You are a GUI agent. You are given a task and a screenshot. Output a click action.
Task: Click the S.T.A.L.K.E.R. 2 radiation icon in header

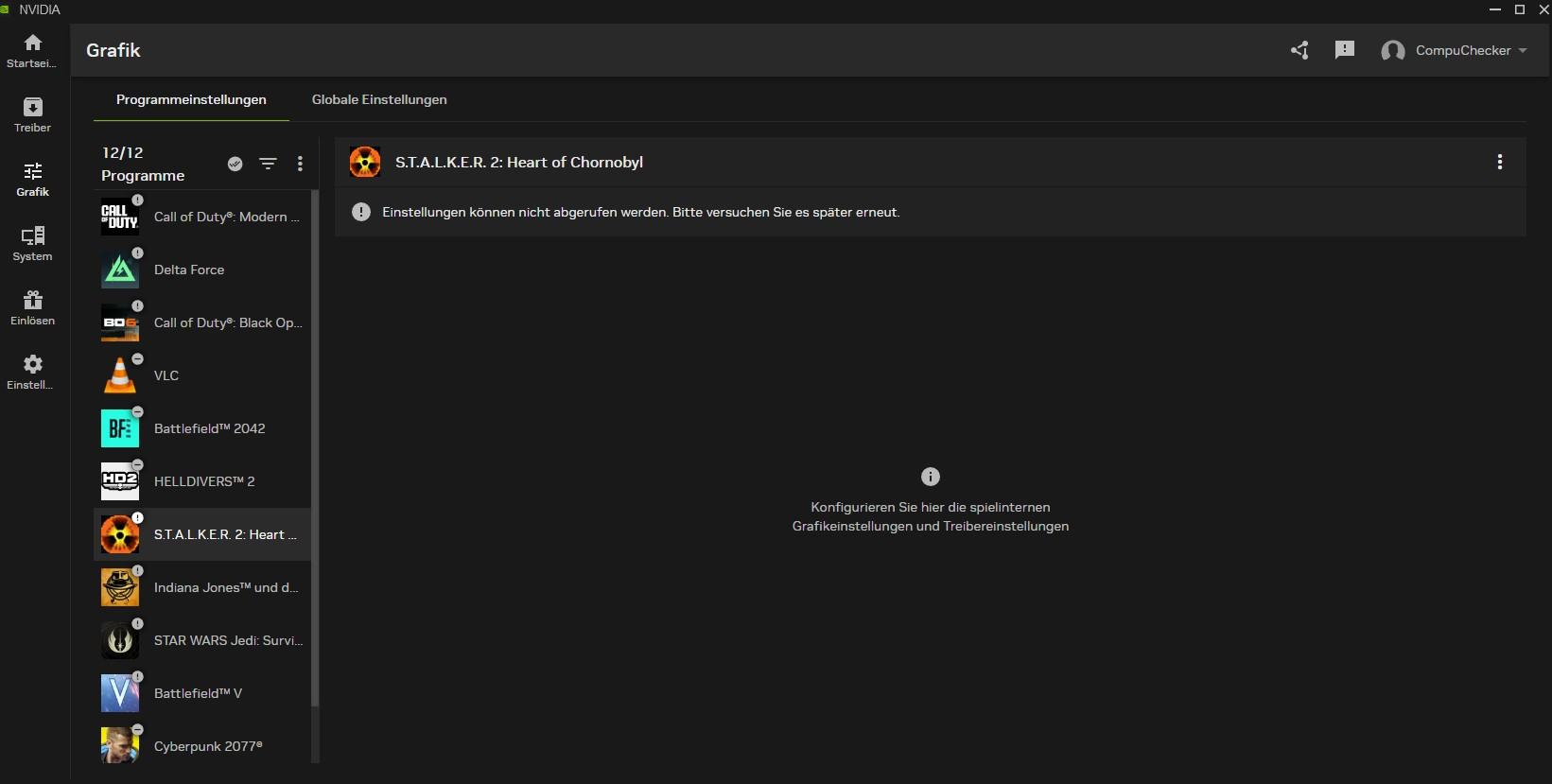pos(365,162)
